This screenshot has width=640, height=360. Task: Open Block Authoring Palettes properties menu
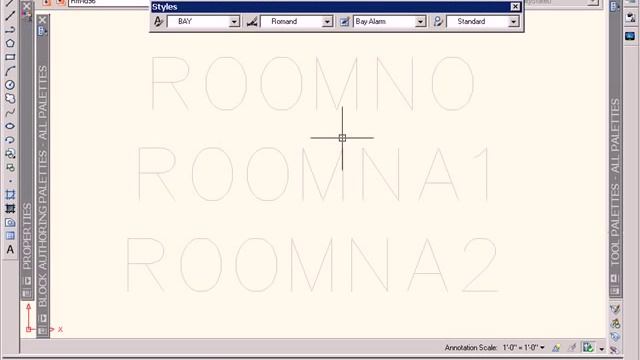pyautogui.click(x=42, y=330)
